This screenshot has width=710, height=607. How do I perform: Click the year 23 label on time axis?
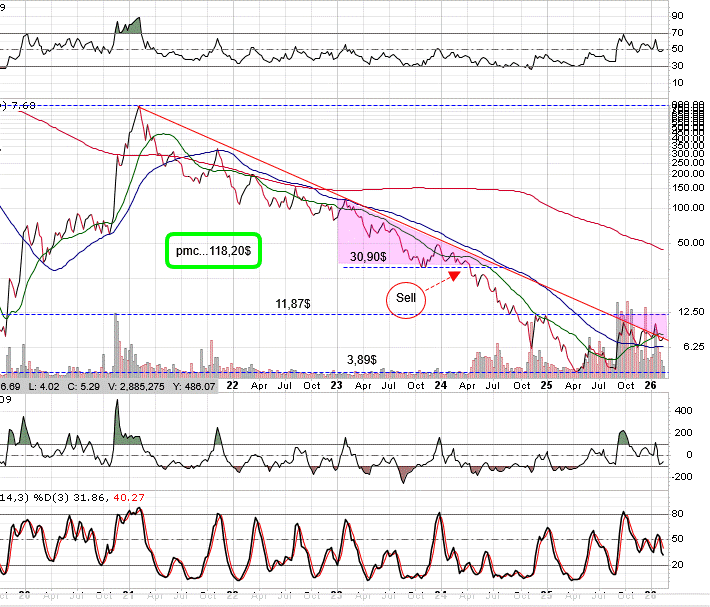pyautogui.click(x=336, y=383)
